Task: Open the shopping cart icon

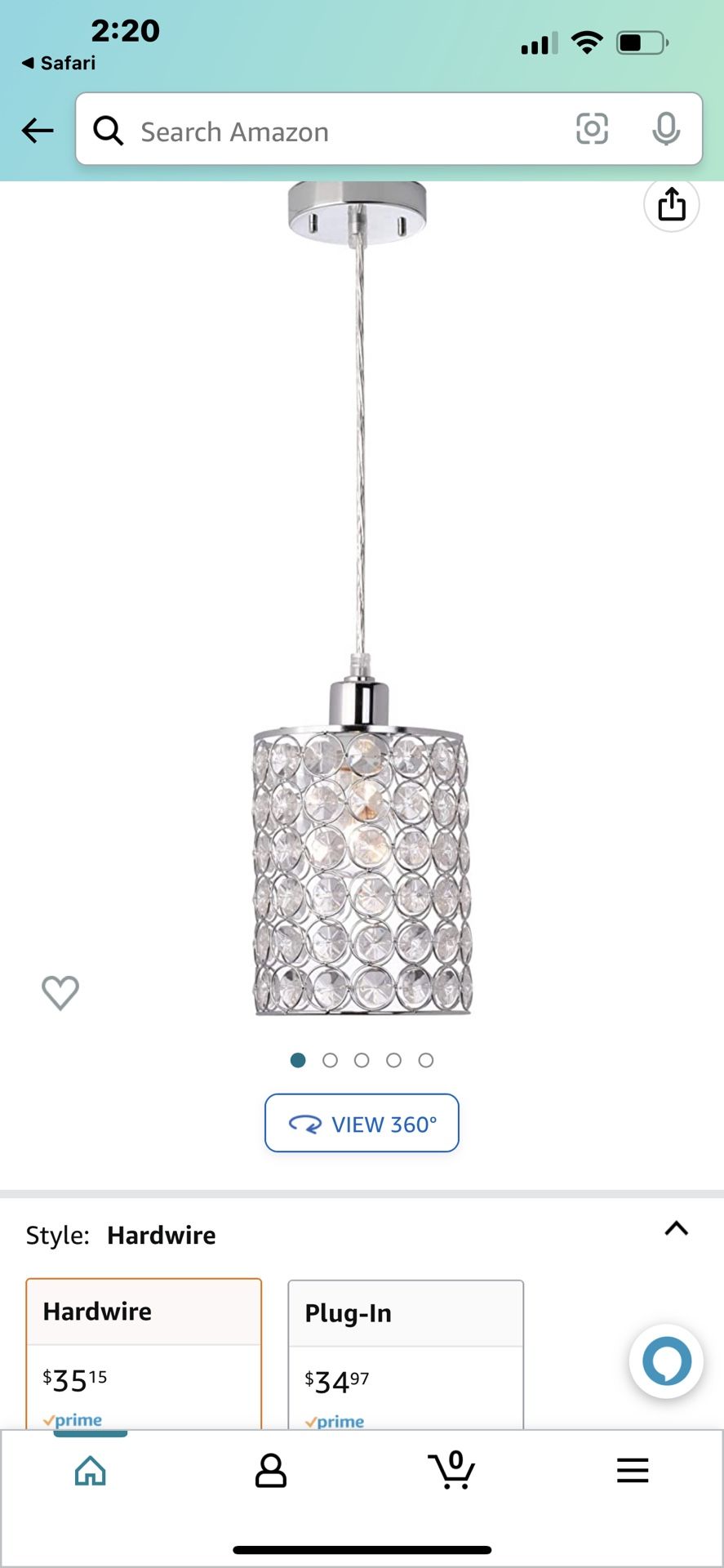Action: [x=451, y=1469]
